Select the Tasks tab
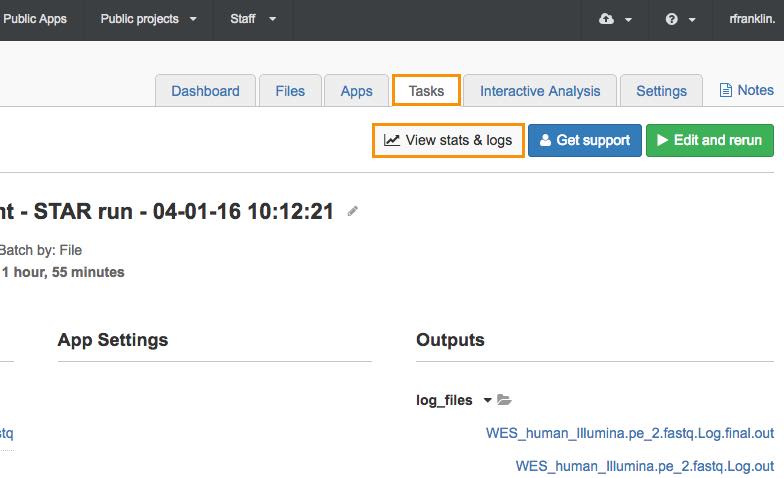Image resolution: width=784 pixels, height=478 pixels. 426,90
